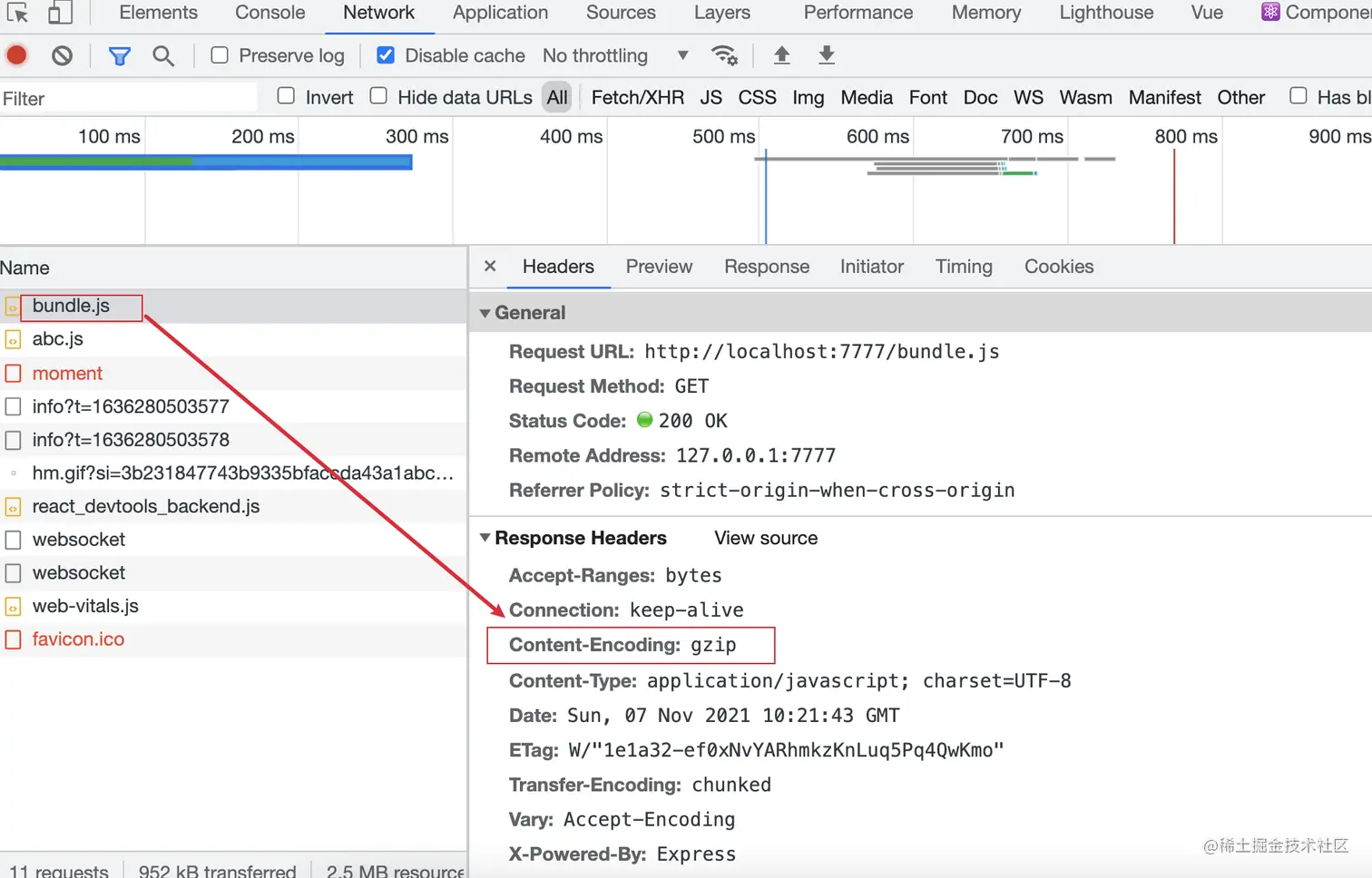Viewport: 1372px width, 878px height.
Task: Open React Components panel
Action: point(1317,13)
